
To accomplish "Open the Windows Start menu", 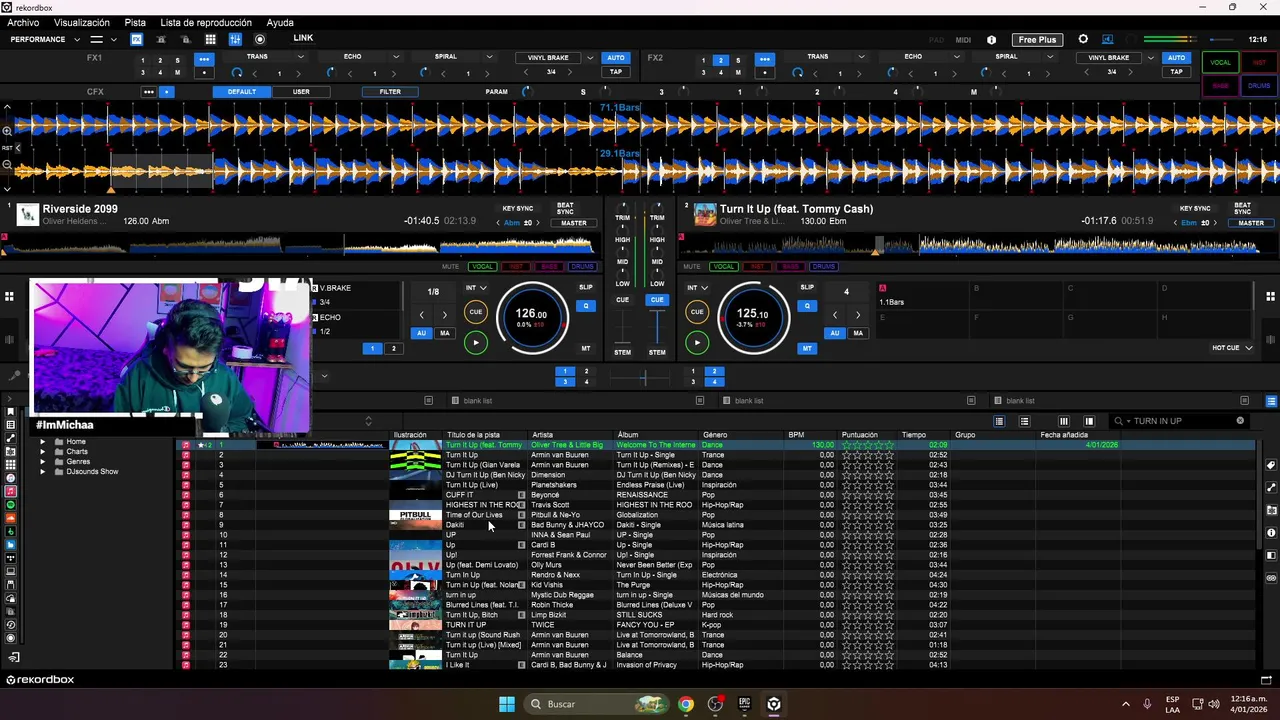I will click(507, 704).
